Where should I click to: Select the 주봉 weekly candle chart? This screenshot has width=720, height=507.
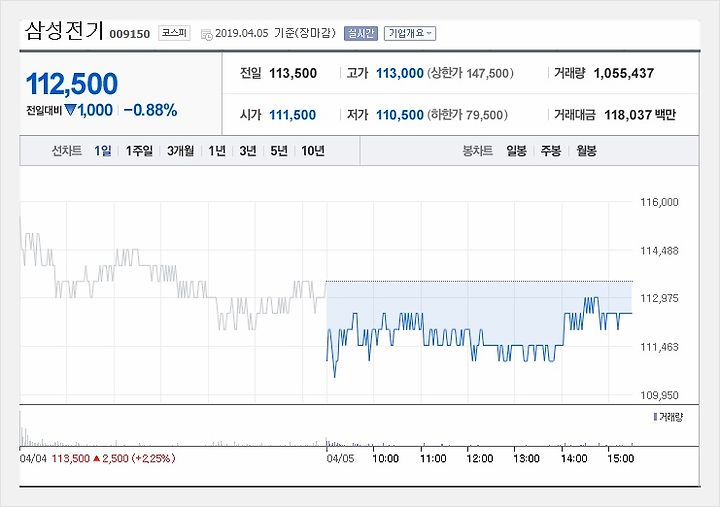pyautogui.click(x=551, y=151)
